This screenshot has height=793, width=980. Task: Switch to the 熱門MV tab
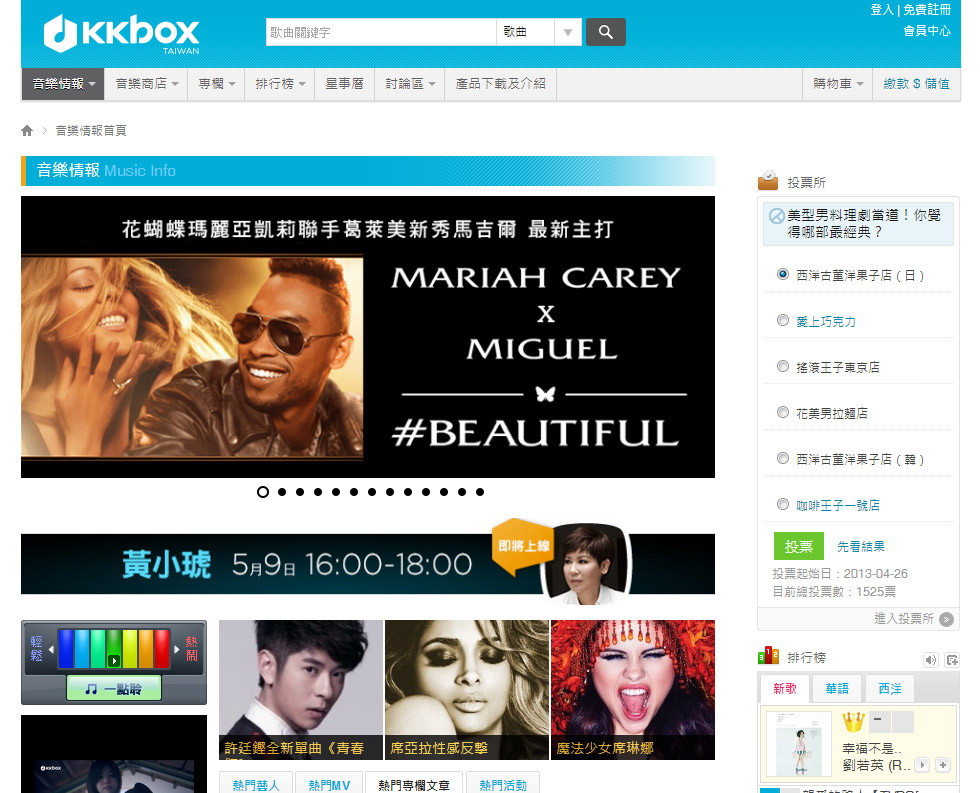tap(329, 784)
